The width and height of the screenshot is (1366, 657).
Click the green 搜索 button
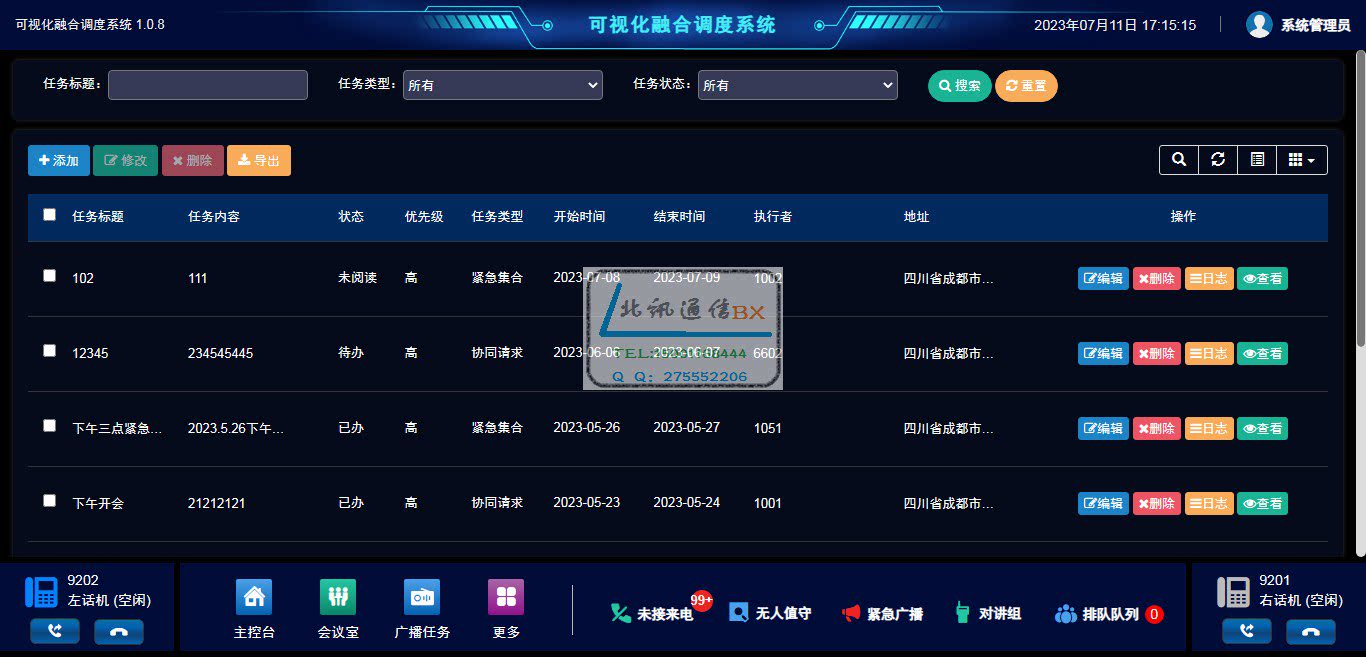click(959, 86)
